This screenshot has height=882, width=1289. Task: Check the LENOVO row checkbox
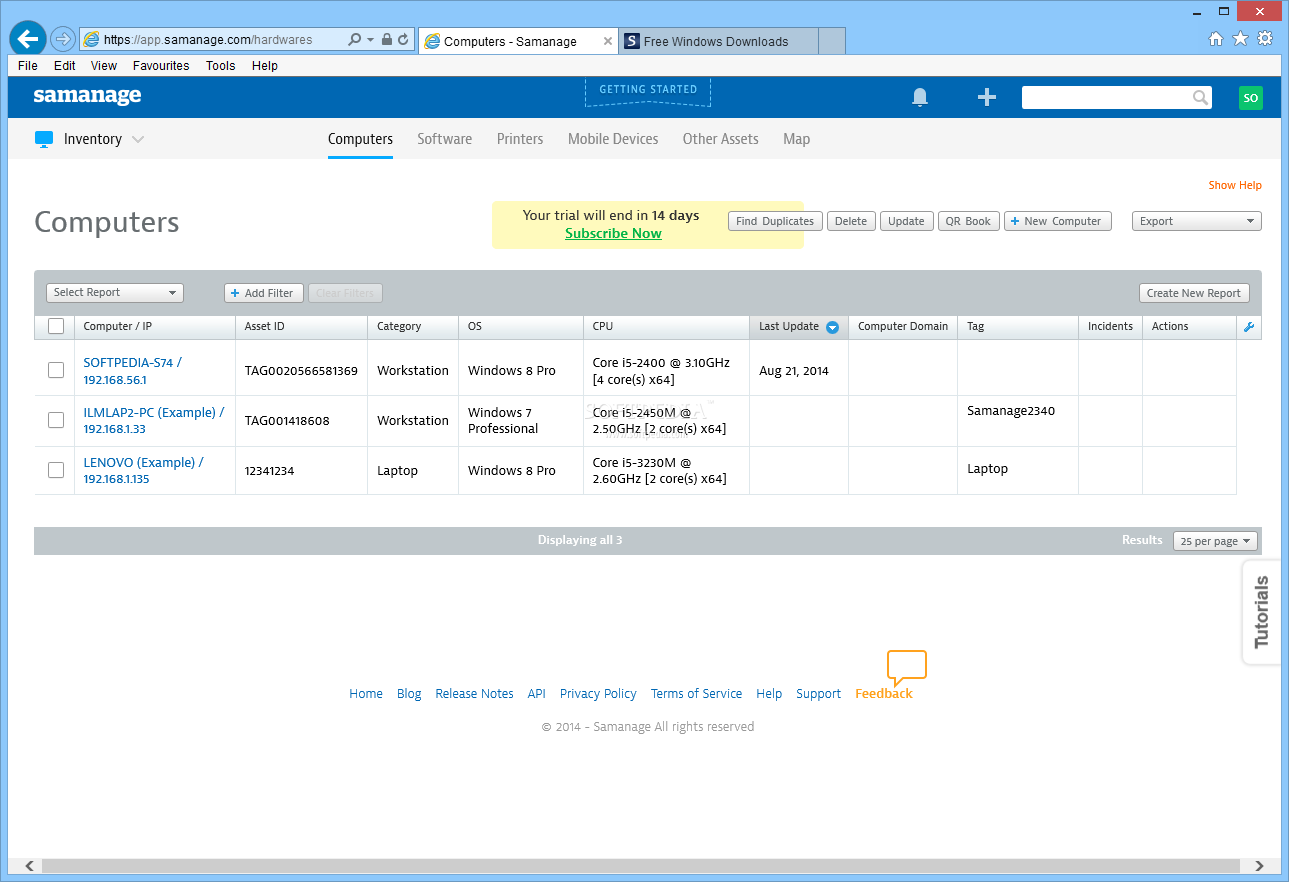click(x=56, y=470)
